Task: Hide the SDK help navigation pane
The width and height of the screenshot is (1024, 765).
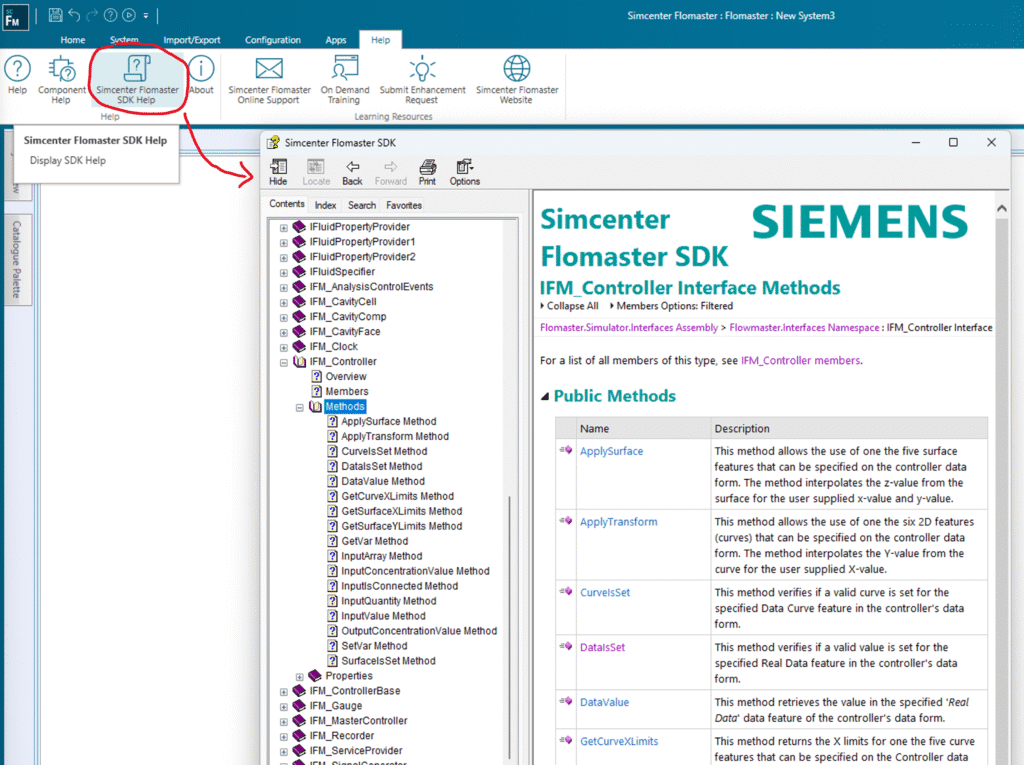Action: (278, 172)
